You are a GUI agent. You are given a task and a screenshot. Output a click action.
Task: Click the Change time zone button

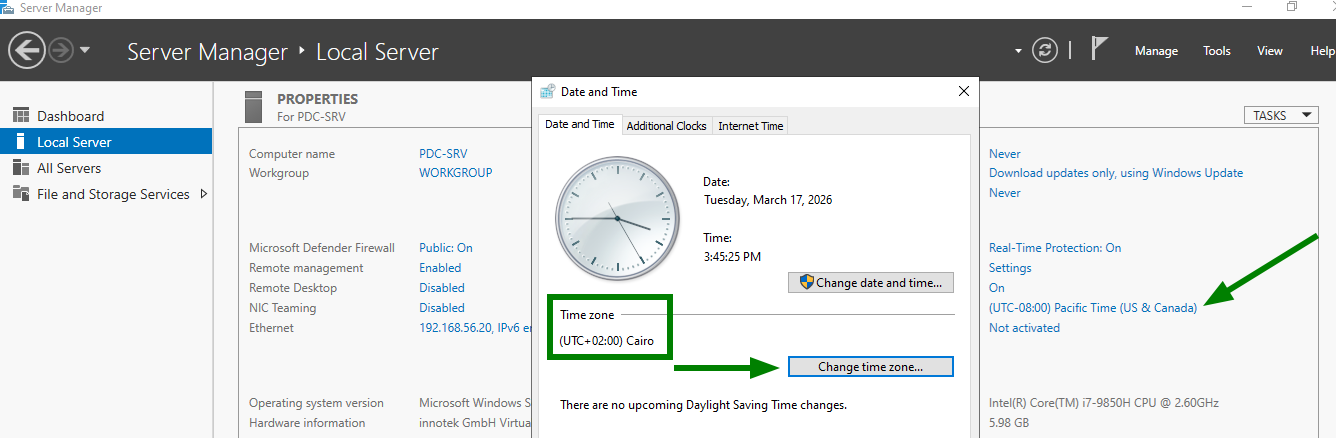(871, 367)
